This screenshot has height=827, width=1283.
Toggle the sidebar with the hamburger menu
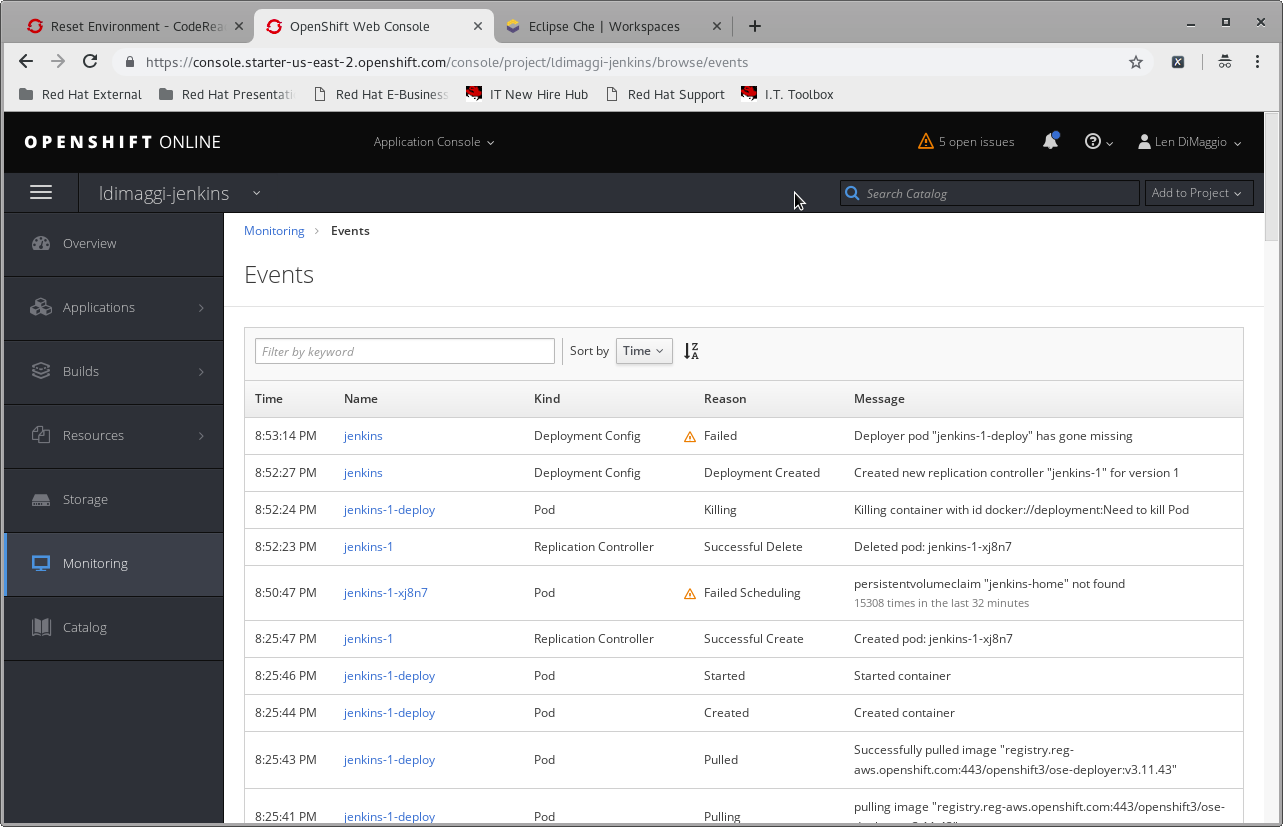41,192
